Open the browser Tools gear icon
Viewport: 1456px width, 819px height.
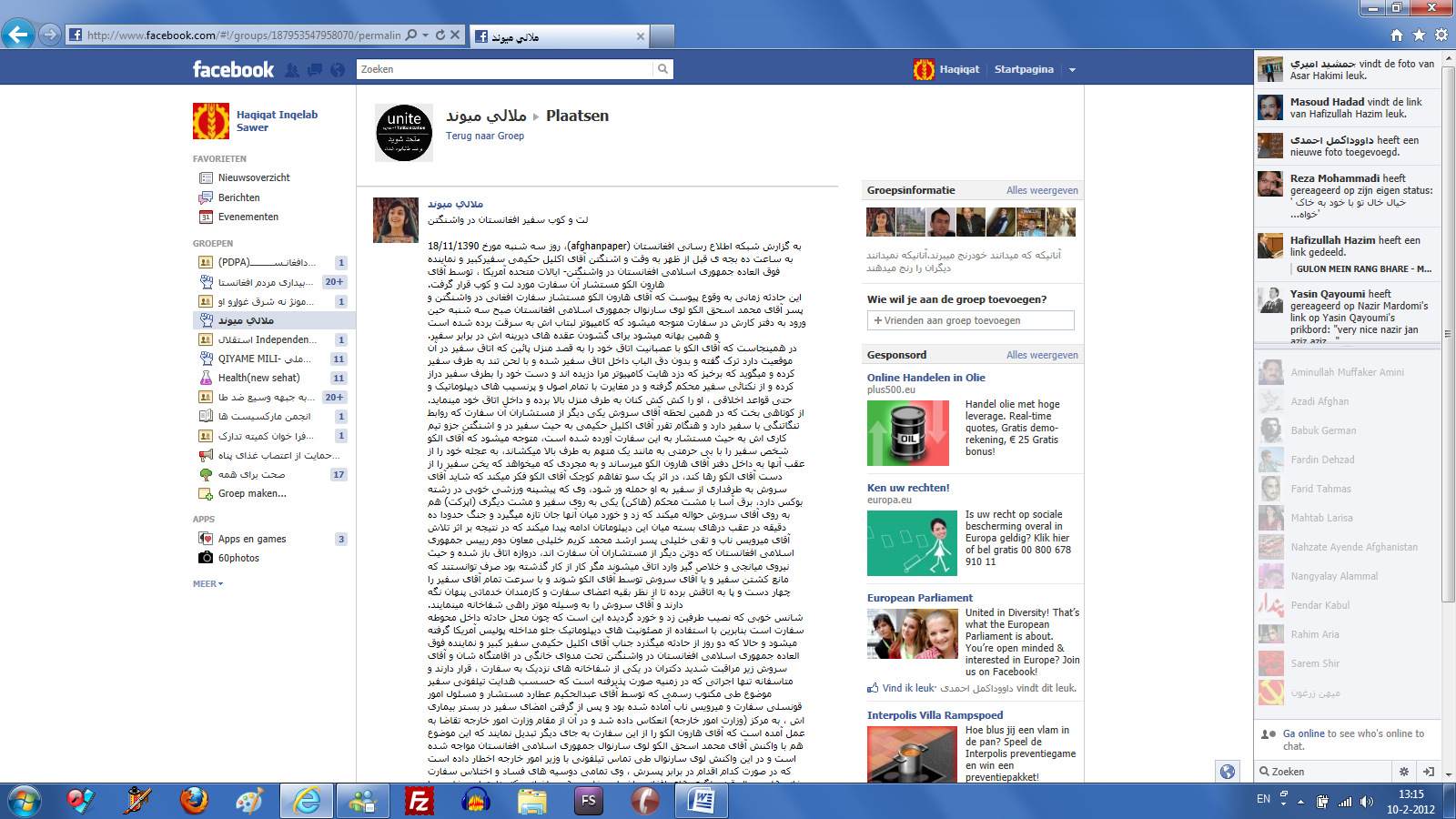[x=1441, y=35]
